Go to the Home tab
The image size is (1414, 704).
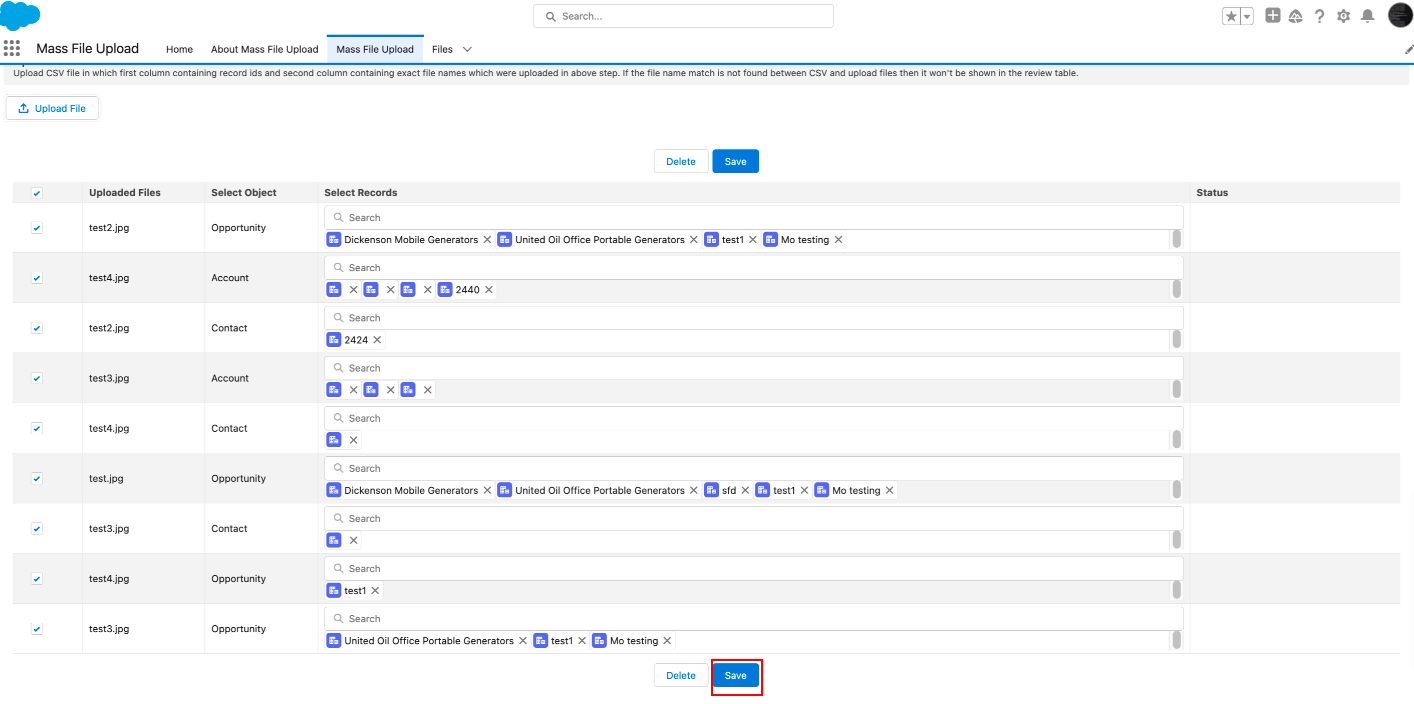(x=179, y=49)
